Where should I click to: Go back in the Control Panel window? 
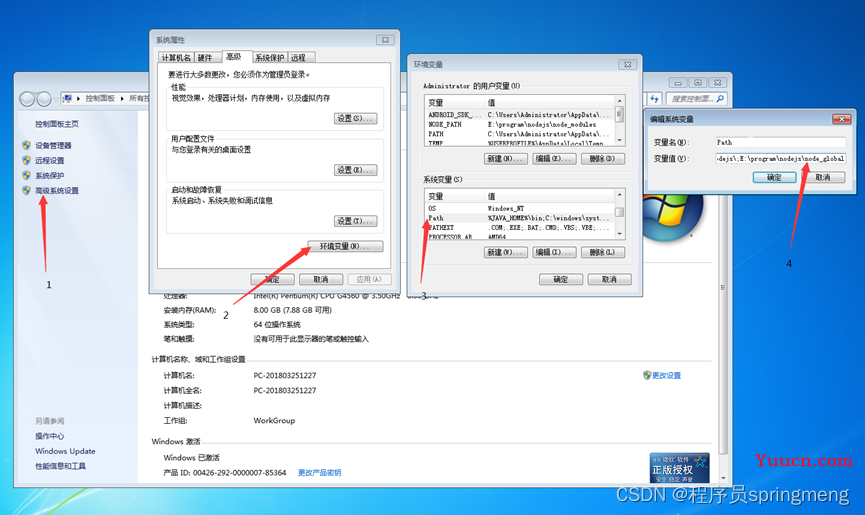point(27,99)
